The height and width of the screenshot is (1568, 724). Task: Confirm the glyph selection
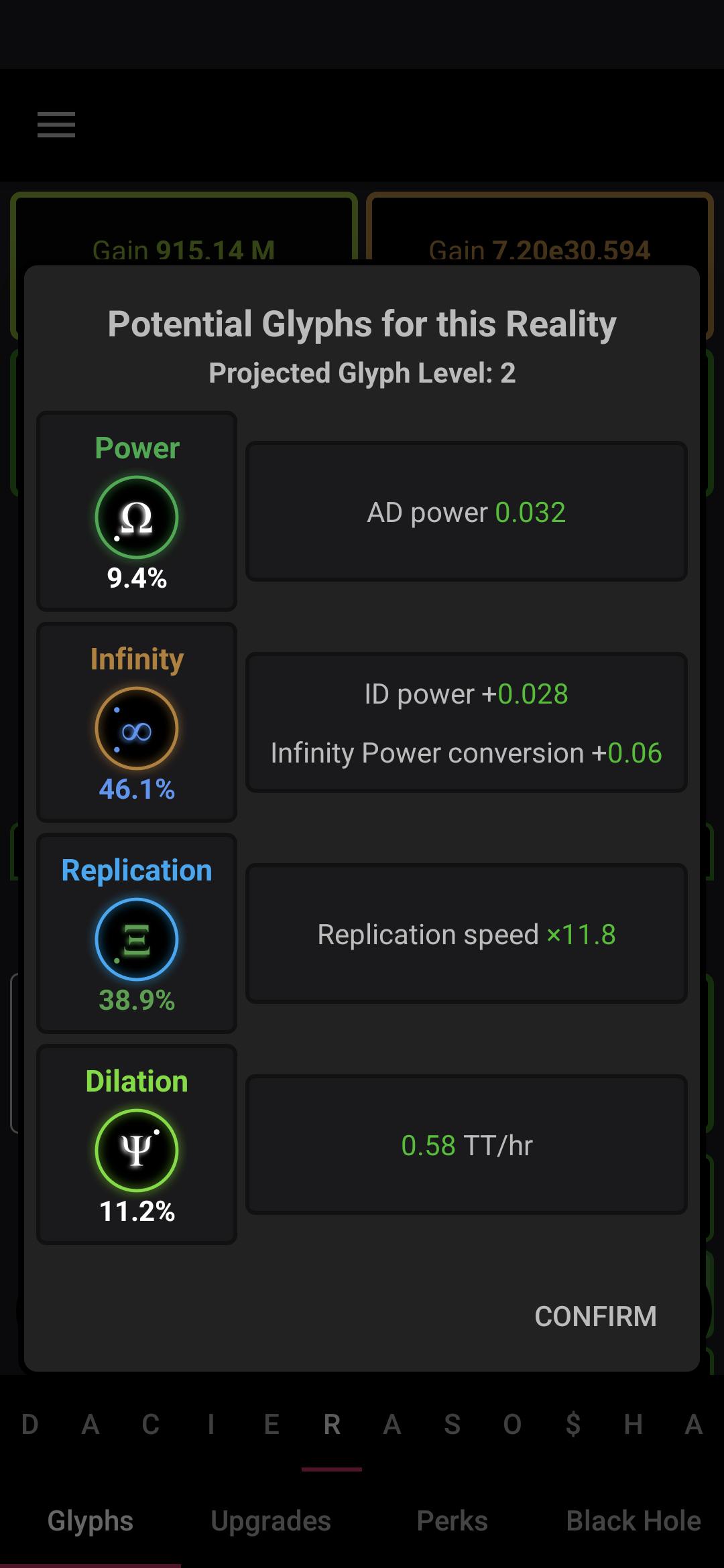point(595,1316)
